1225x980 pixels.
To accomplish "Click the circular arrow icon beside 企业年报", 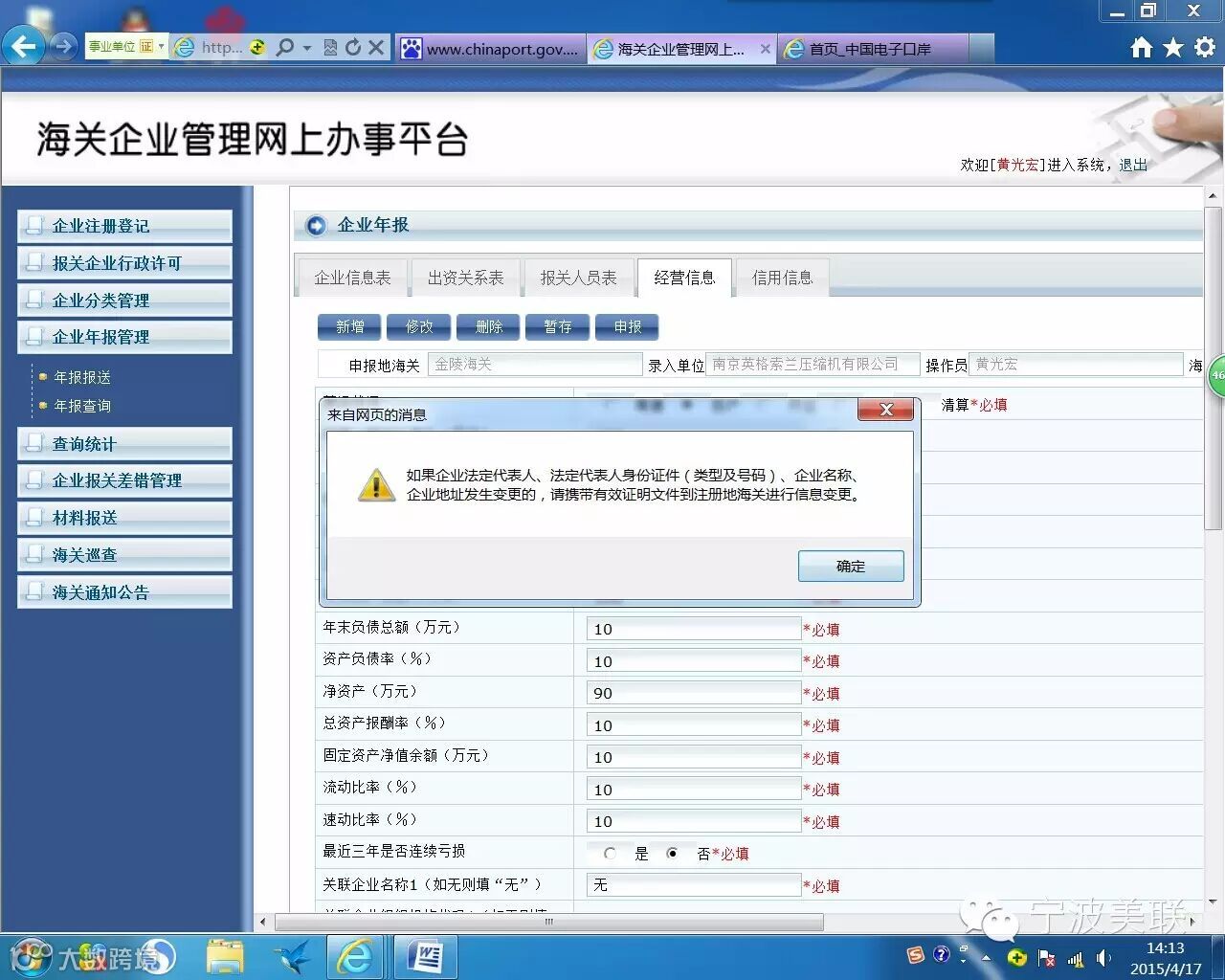I will pyautogui.click(x=315, y=225).
